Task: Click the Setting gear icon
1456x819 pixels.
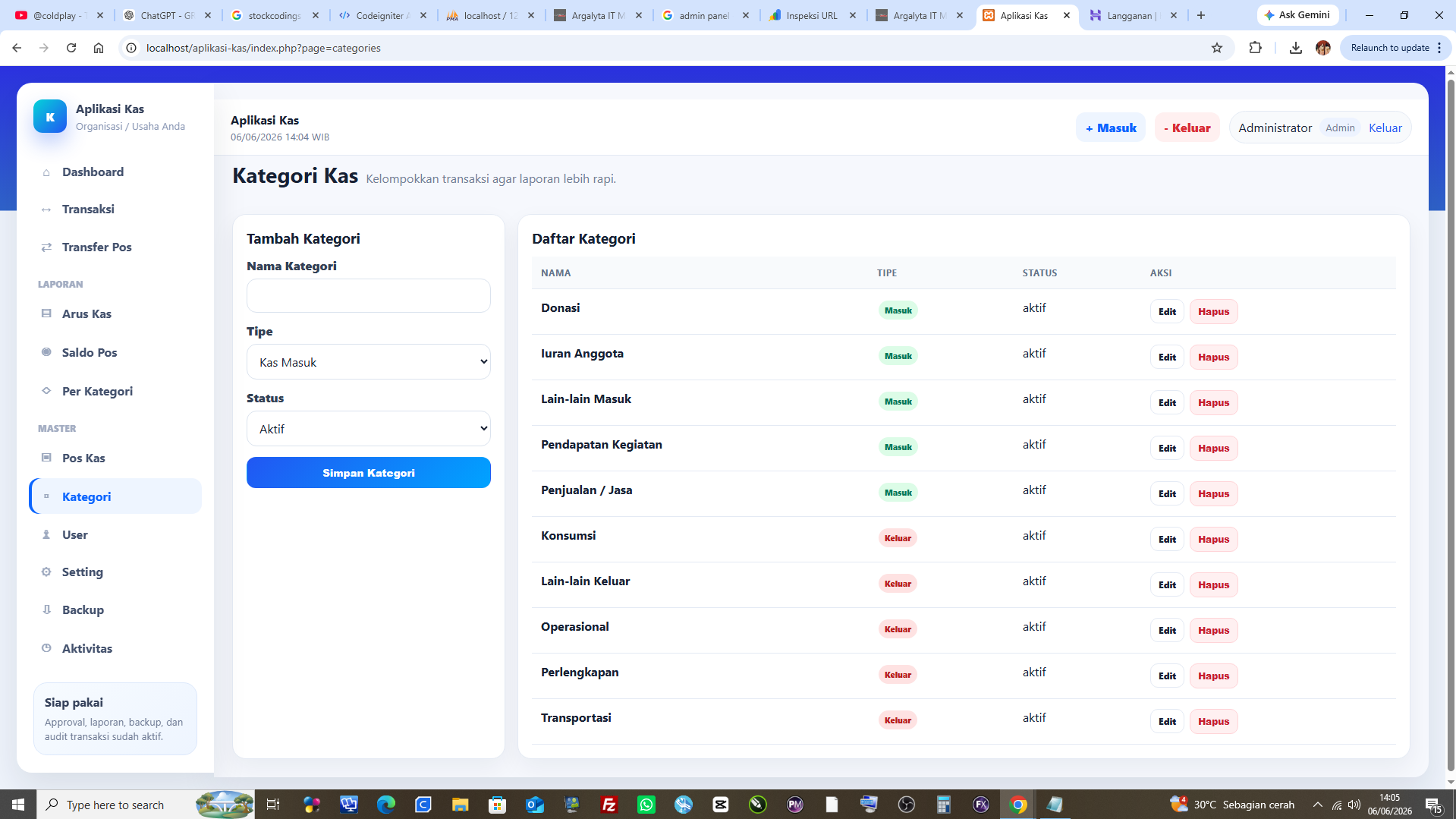Action: (46, 572)
